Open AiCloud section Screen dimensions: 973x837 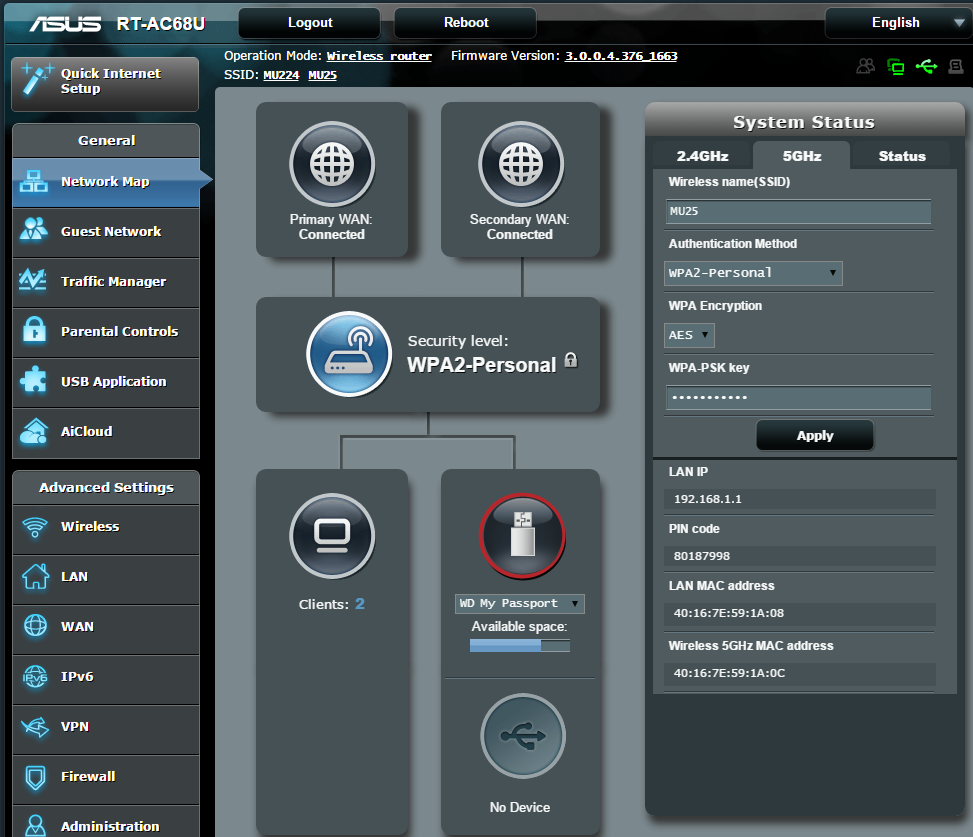point(105,432)
